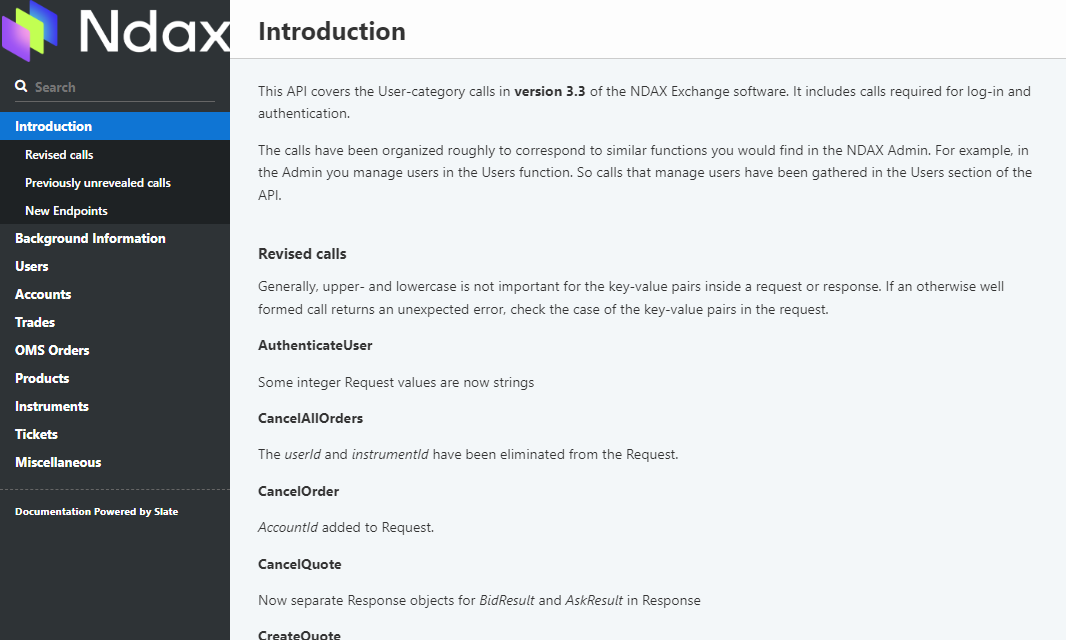Open the Revised calls subsection
Screen dimensions: 1066x640
point(59,155)
